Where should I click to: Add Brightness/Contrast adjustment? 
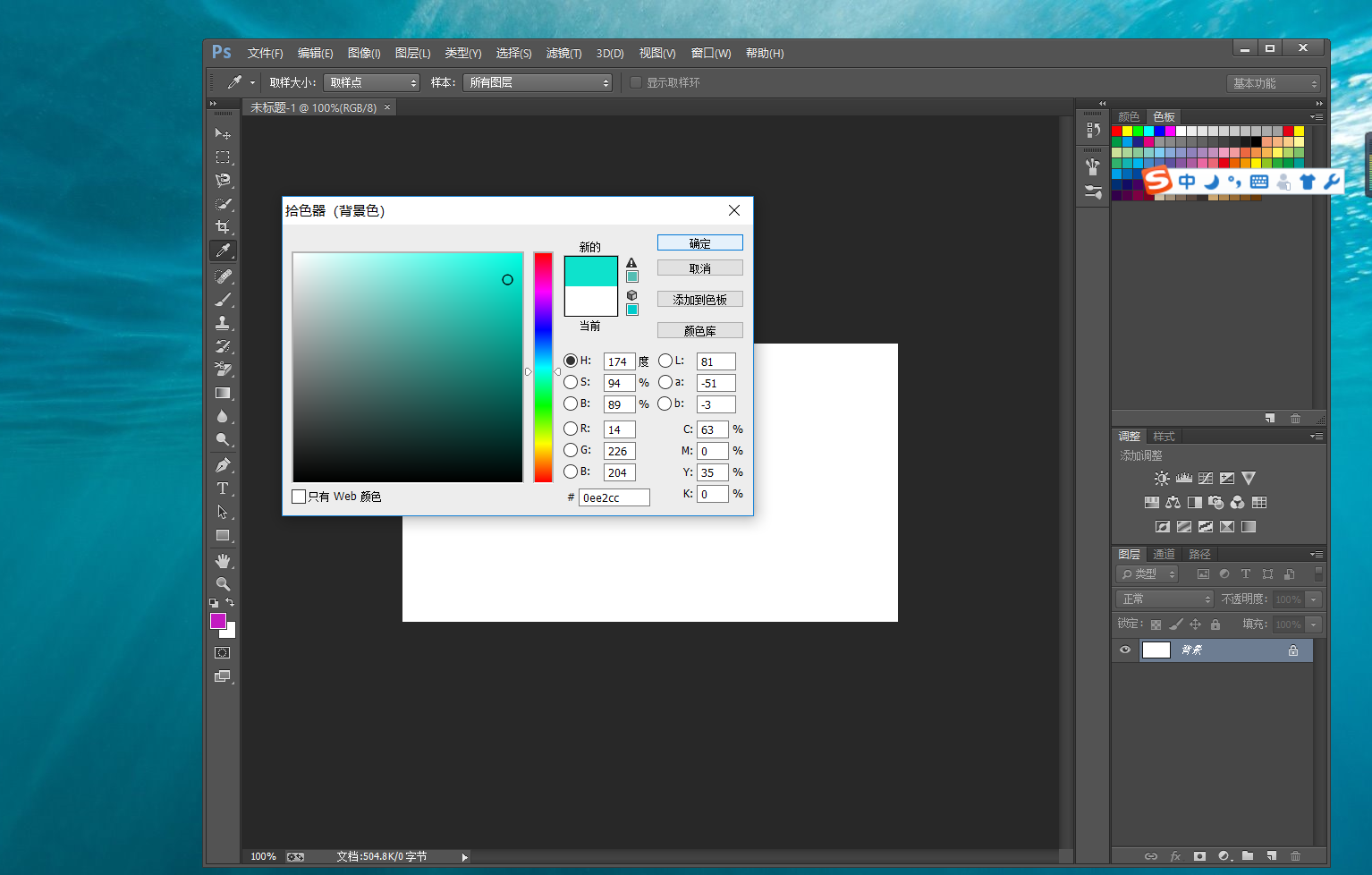1162,479
